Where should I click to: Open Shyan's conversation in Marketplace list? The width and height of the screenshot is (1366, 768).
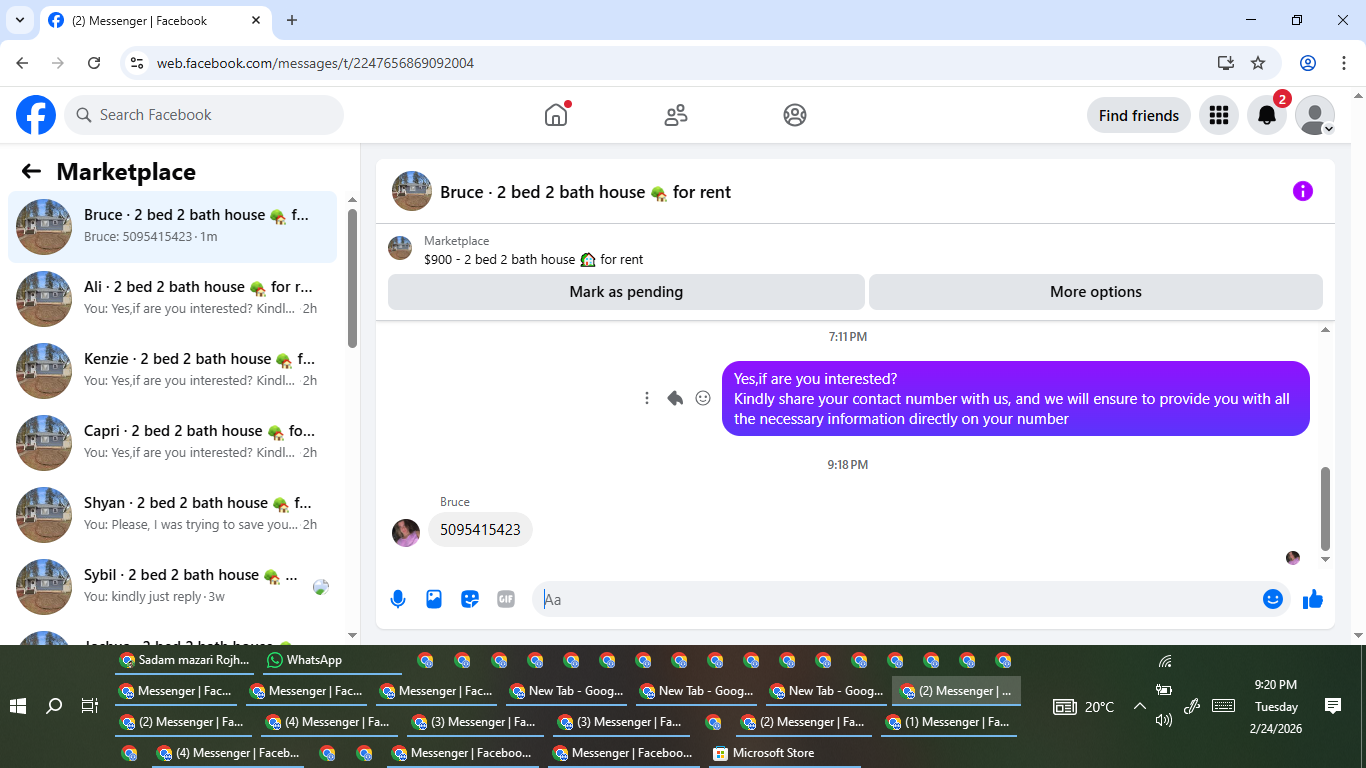pyautogui.click(x=173, y=515)
